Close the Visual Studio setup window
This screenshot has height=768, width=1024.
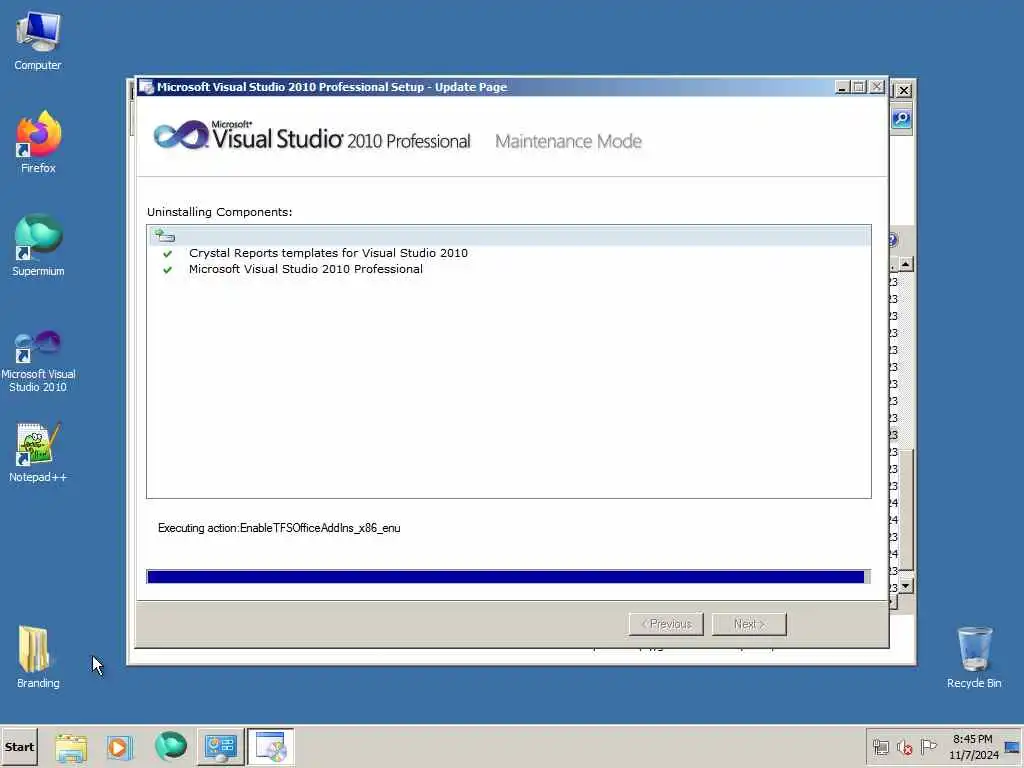pyautogui.click(x=877, y=87)
